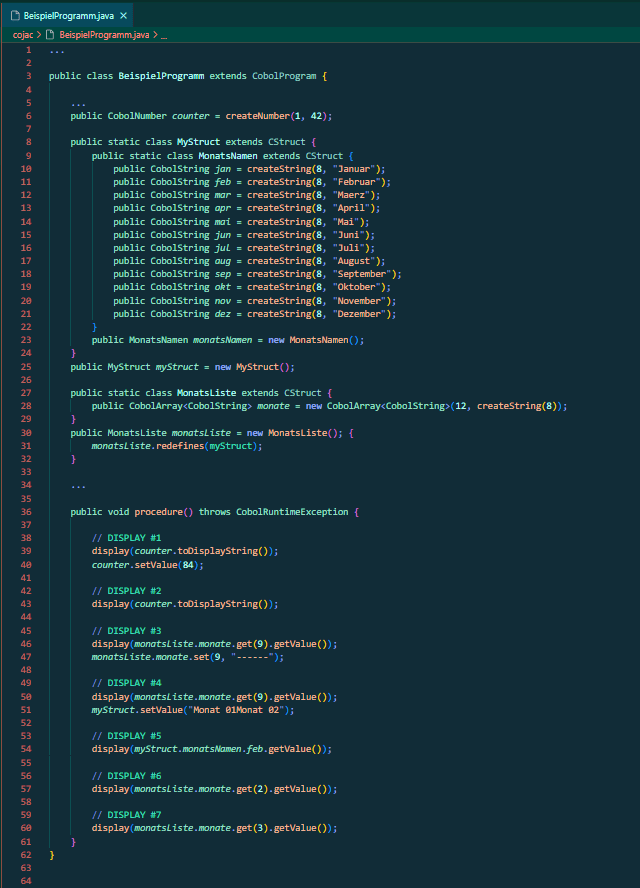
Task: Open the breadcrumb ellipsis symbol picker
Action: point(165,35)
